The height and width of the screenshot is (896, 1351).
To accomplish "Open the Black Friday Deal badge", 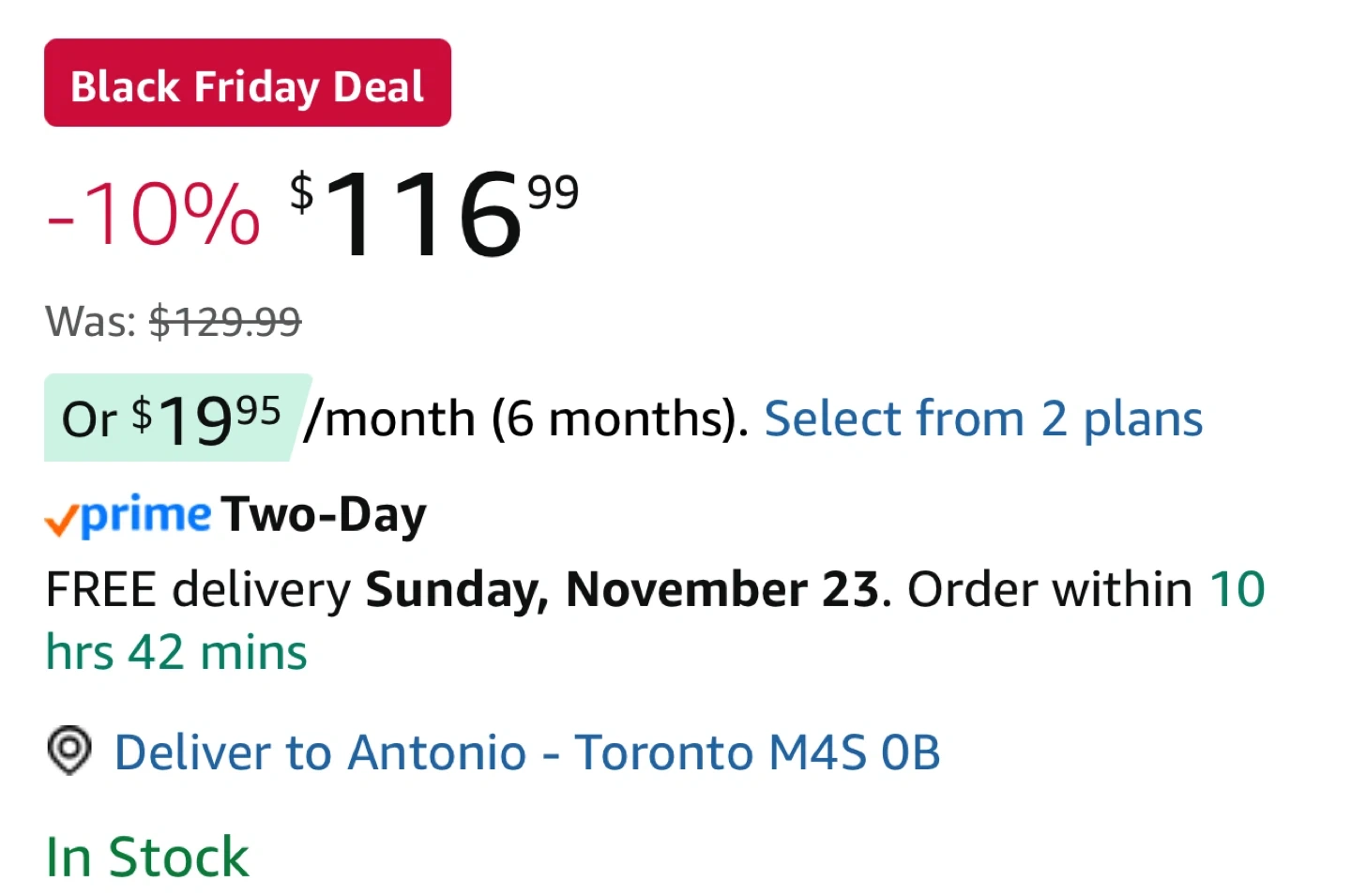I will (247, 84).
